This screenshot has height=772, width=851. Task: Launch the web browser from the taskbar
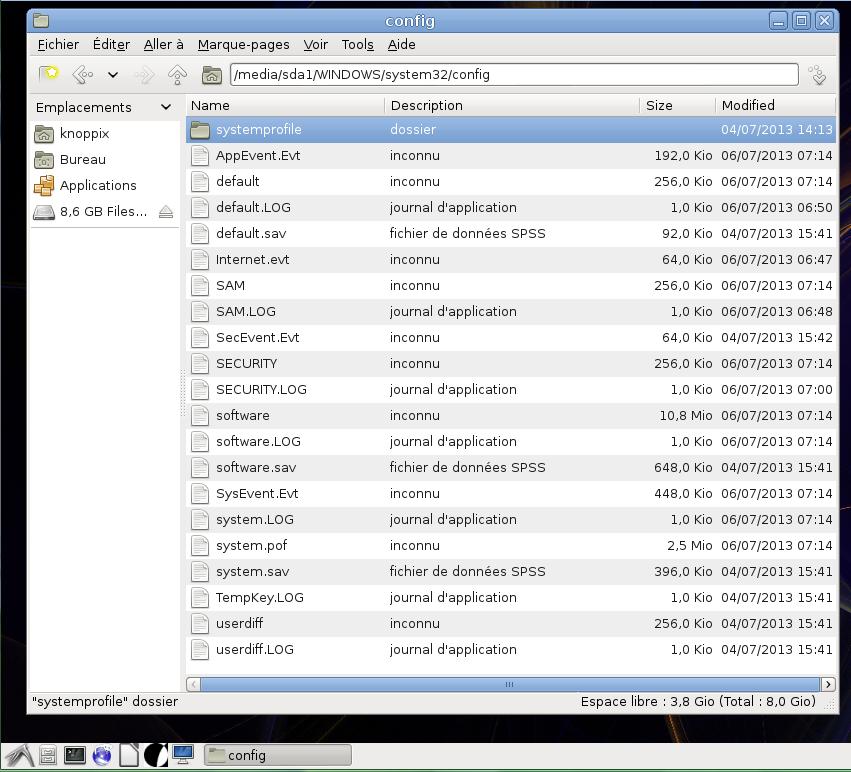(x=102, y=755)
